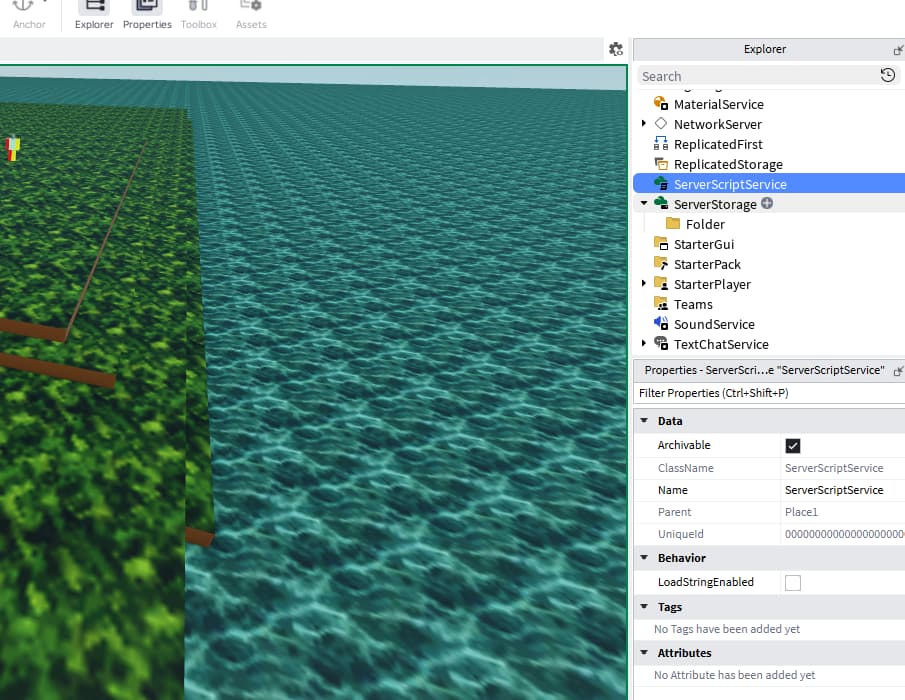Open the Explorer toolbar button
Viewport: 905px width, 700px height.
pyautogui.click(x=94, y=15)
